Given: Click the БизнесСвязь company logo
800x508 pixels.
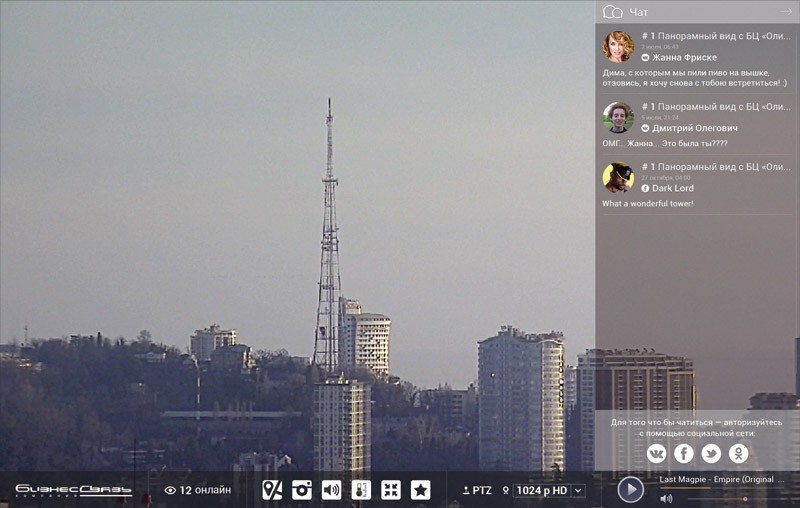Looking at the screenshot, I should pyautogui.click(x=73, y=490).
